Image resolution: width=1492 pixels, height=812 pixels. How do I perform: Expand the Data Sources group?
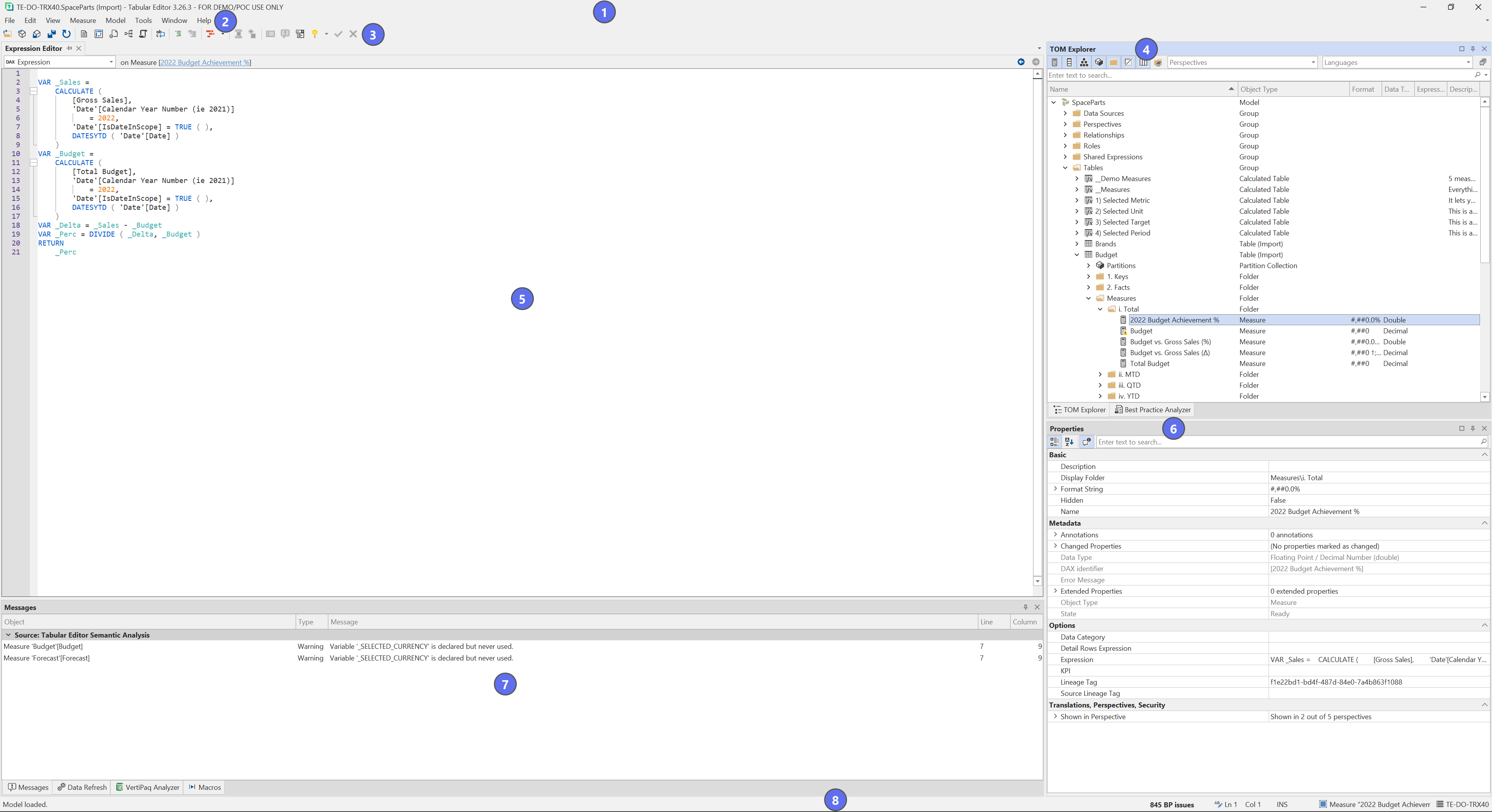click(x=1065, y=113)
